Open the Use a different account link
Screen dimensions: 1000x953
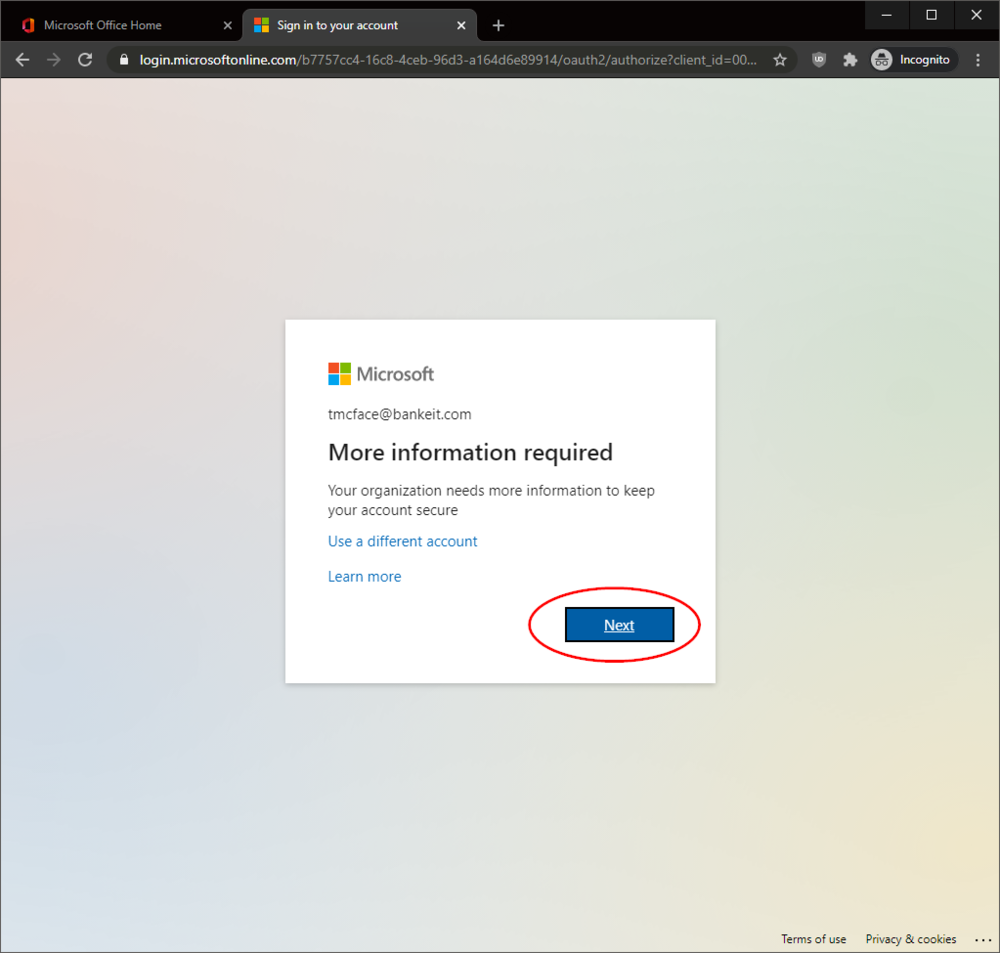(x=402, y=541)
